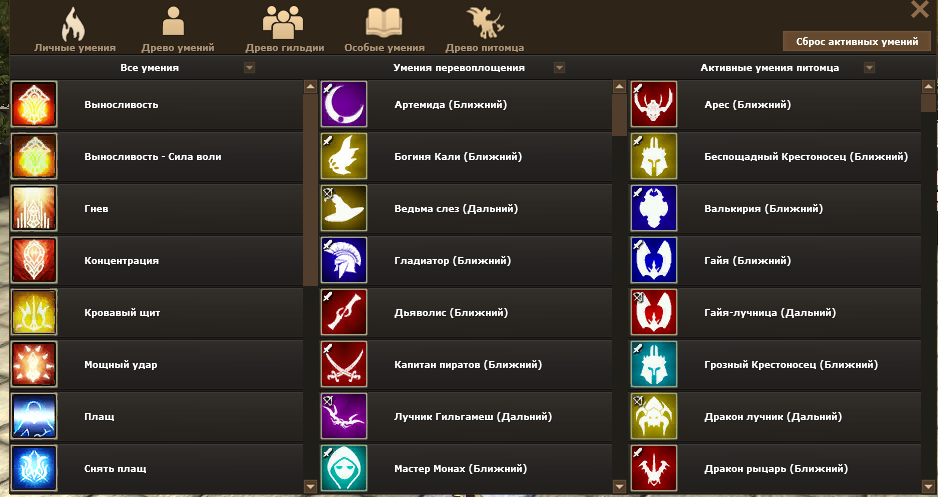938x497 pixels.
Task: Click the Мастер Монах hooded icon
Action: (x=344, y=469)
